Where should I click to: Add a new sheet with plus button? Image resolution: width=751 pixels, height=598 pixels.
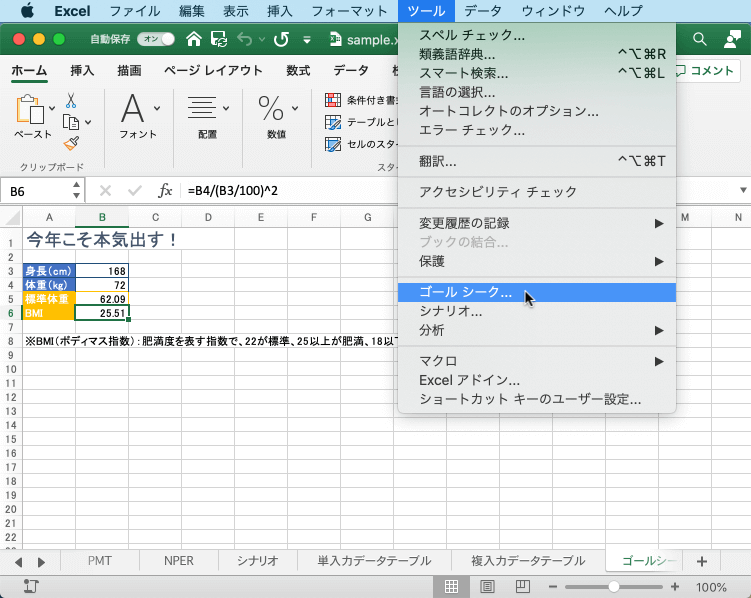(702, 561)
